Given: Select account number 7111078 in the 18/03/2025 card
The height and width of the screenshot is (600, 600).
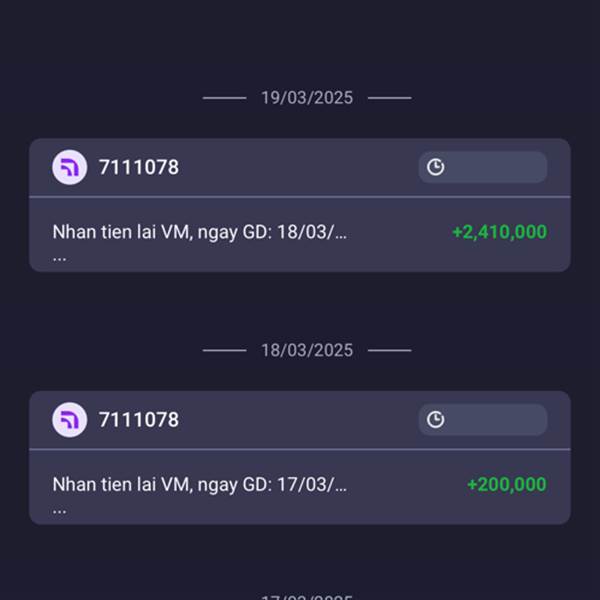Looking at the screenshot, I should click(x=138, y=420).
